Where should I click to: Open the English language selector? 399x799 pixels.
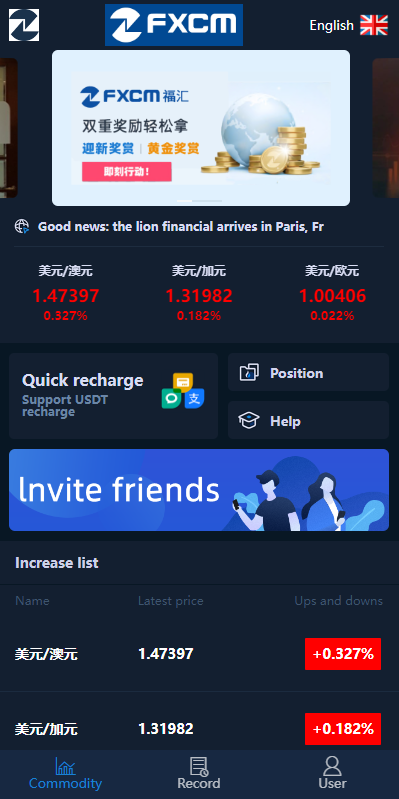pyautogui.click(x=349, y=25)
